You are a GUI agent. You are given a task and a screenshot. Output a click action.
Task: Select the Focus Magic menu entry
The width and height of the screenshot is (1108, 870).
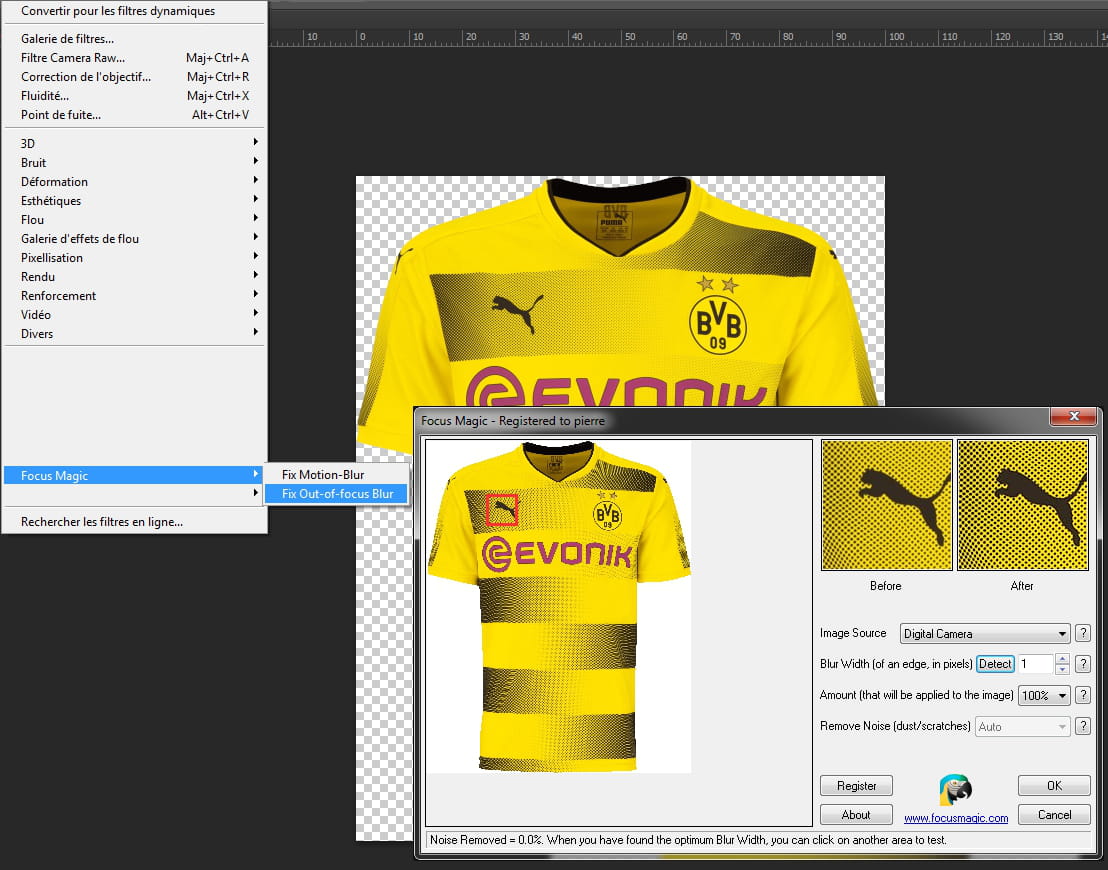[134, 476]
